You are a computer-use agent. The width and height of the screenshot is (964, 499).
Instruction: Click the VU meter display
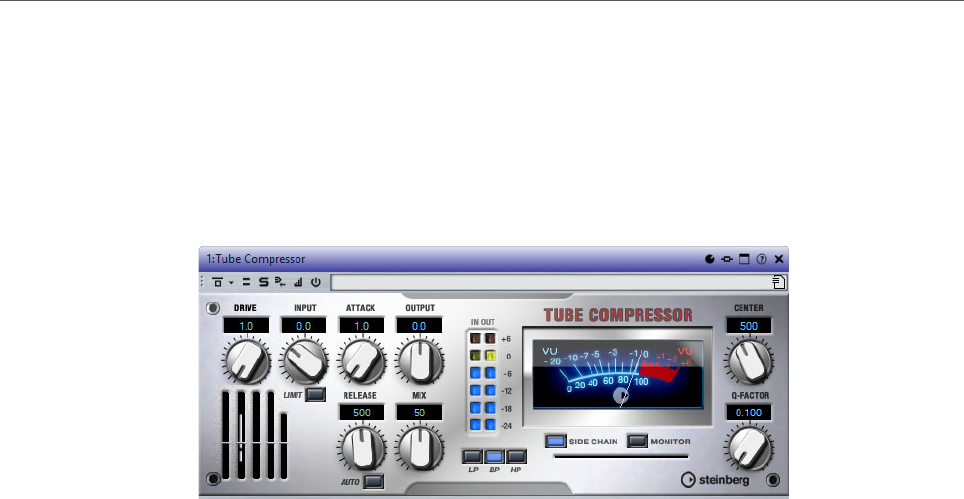pyautogui.click(x=618, y=374)
